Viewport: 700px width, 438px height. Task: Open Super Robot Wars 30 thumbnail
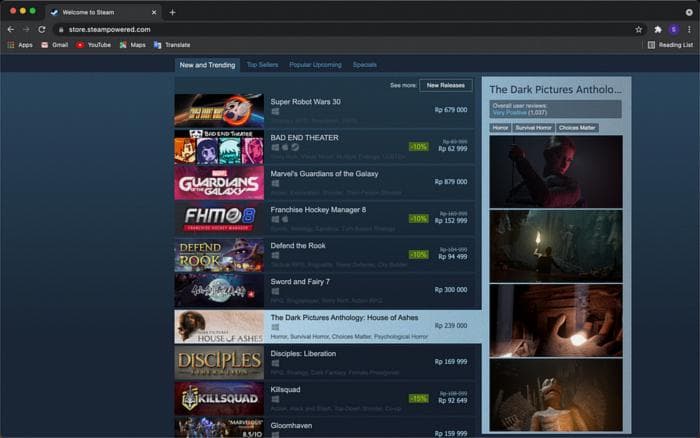coord(219,110)
